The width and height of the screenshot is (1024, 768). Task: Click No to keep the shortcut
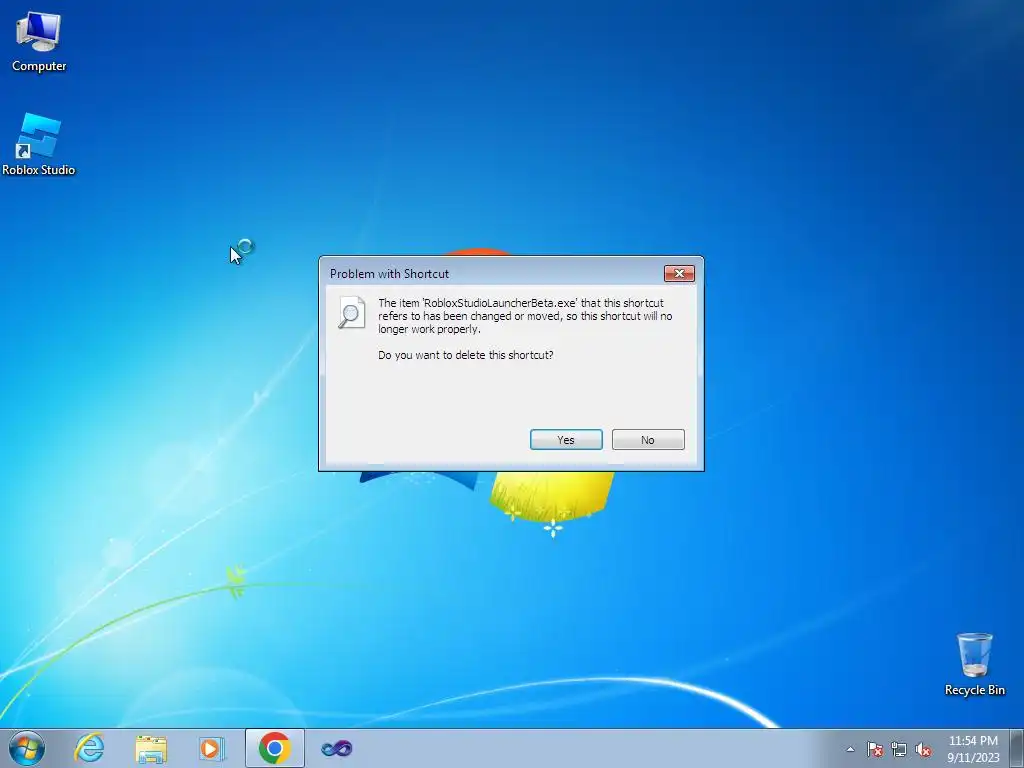(x=648, y=440)
